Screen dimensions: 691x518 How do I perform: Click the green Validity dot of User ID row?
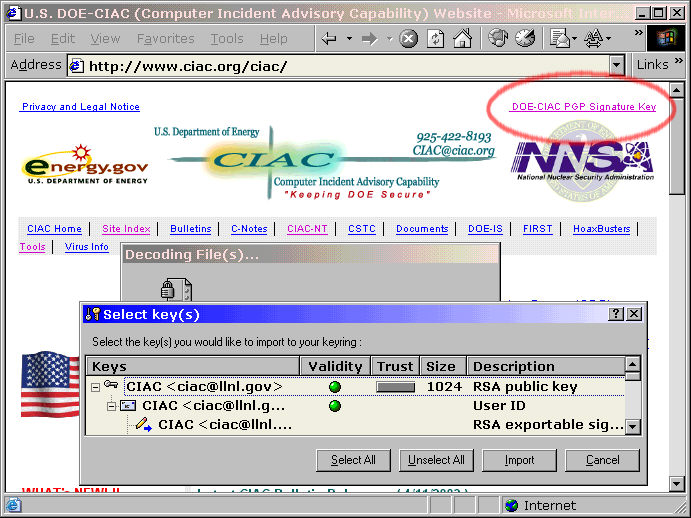pyautogui.click(x=335, y=406)
